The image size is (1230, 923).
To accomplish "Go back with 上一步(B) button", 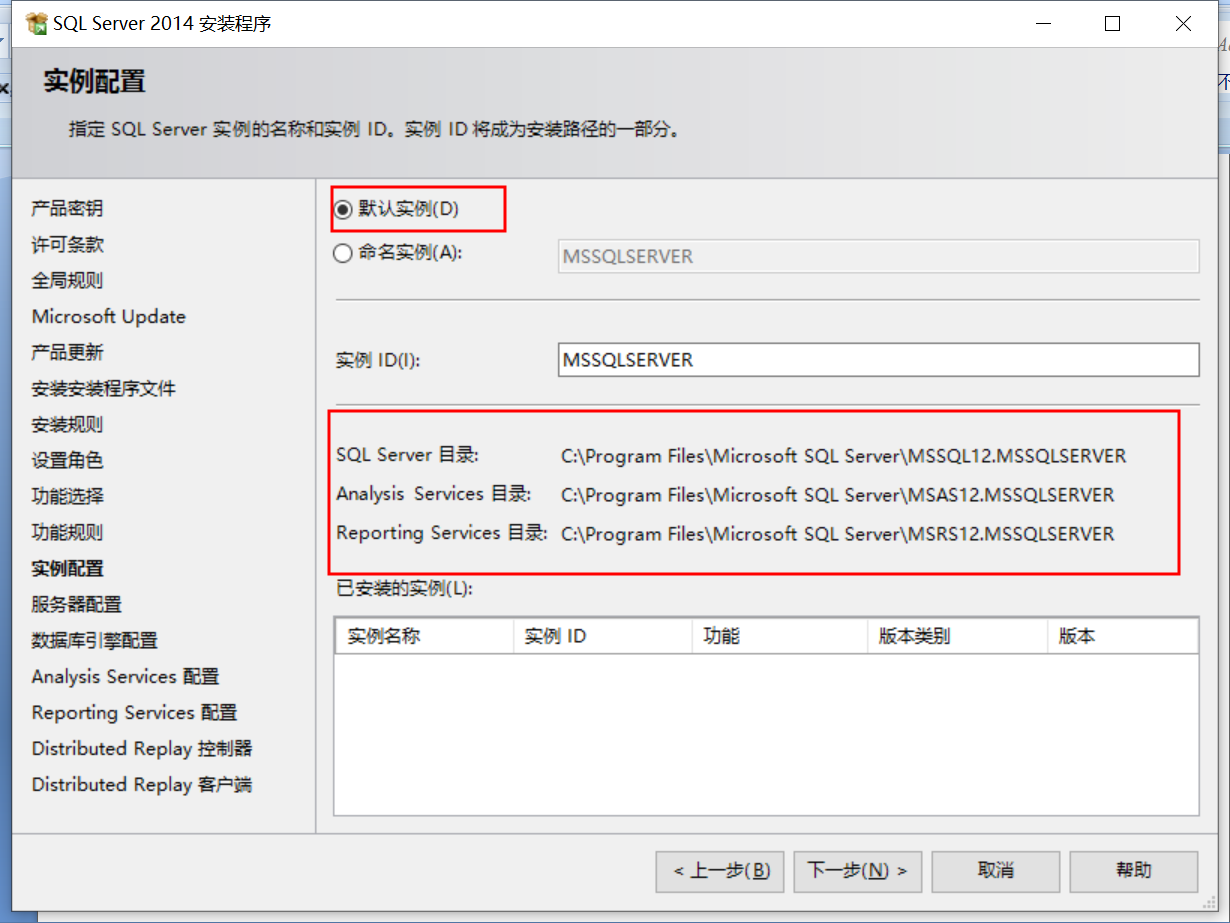I will coord(720,871).
